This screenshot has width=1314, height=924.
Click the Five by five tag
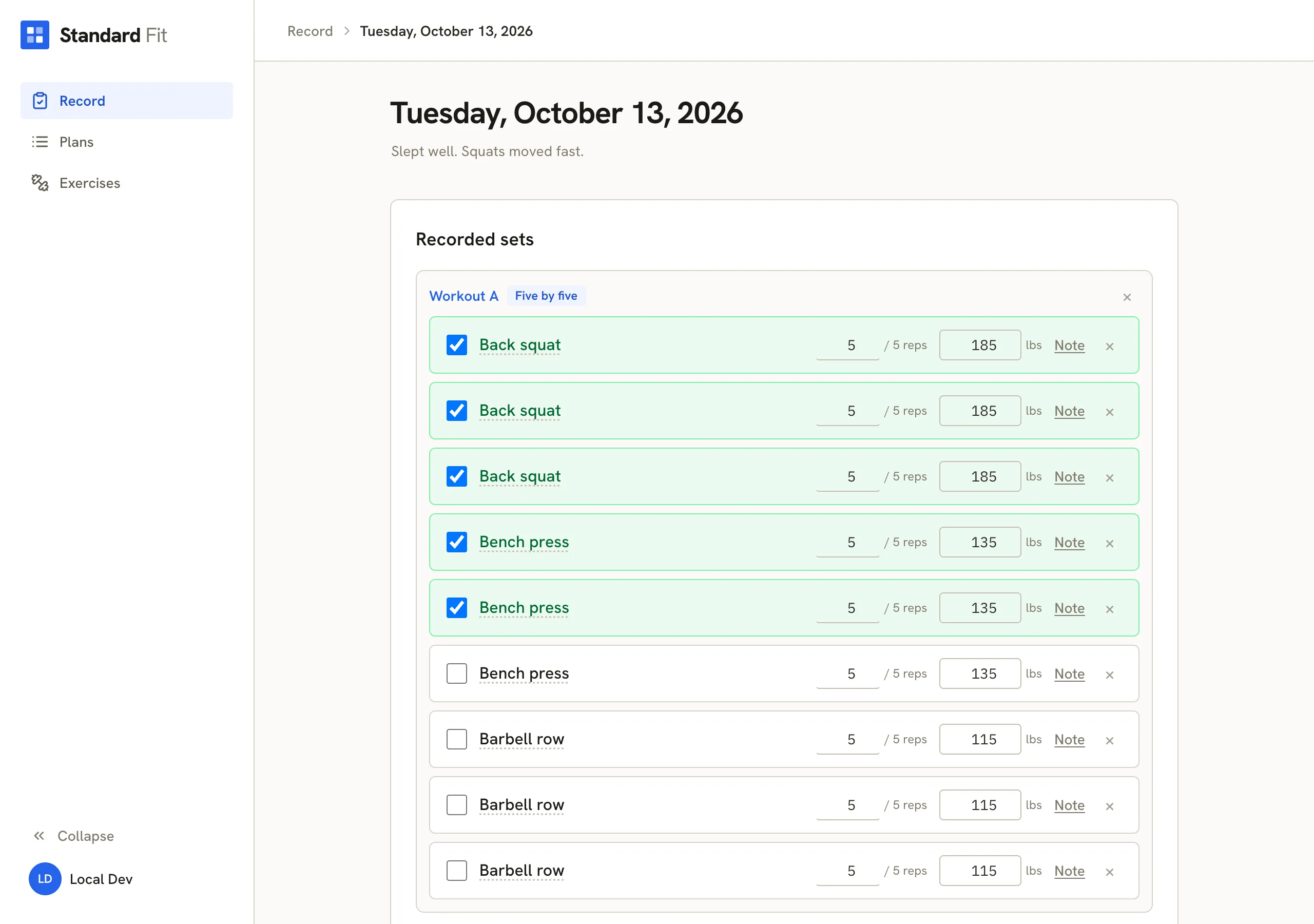pos(546,296)
